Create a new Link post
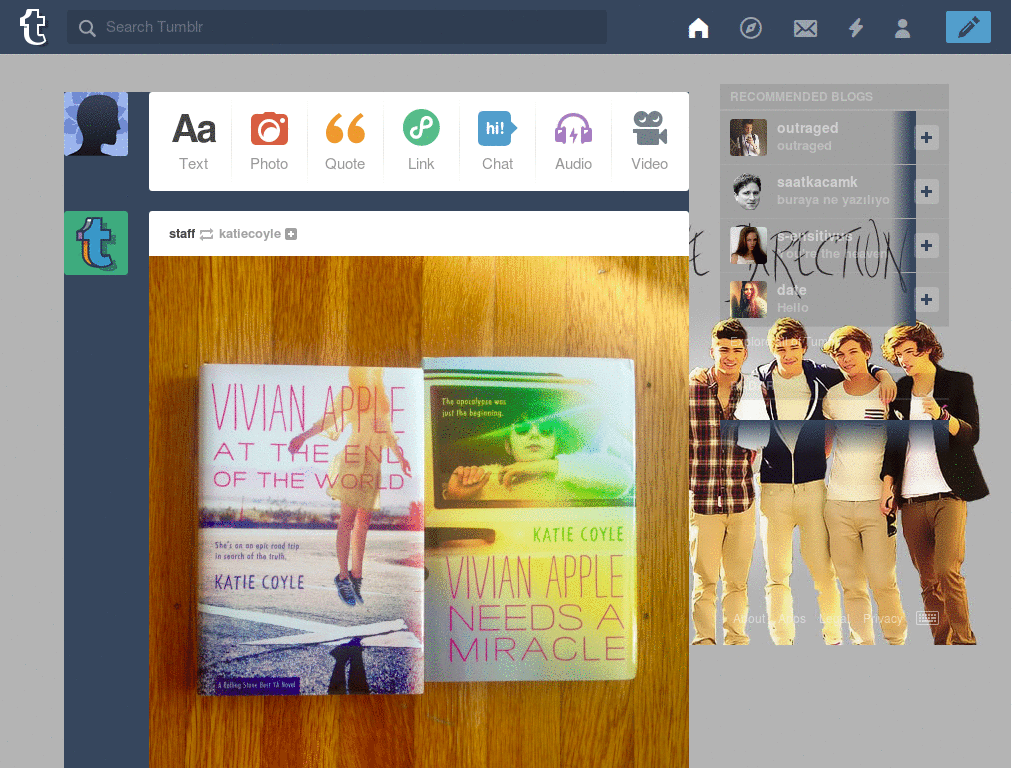Image resolution: width=1024 pixels, height=768 pixels. click(x=421, y=141)
